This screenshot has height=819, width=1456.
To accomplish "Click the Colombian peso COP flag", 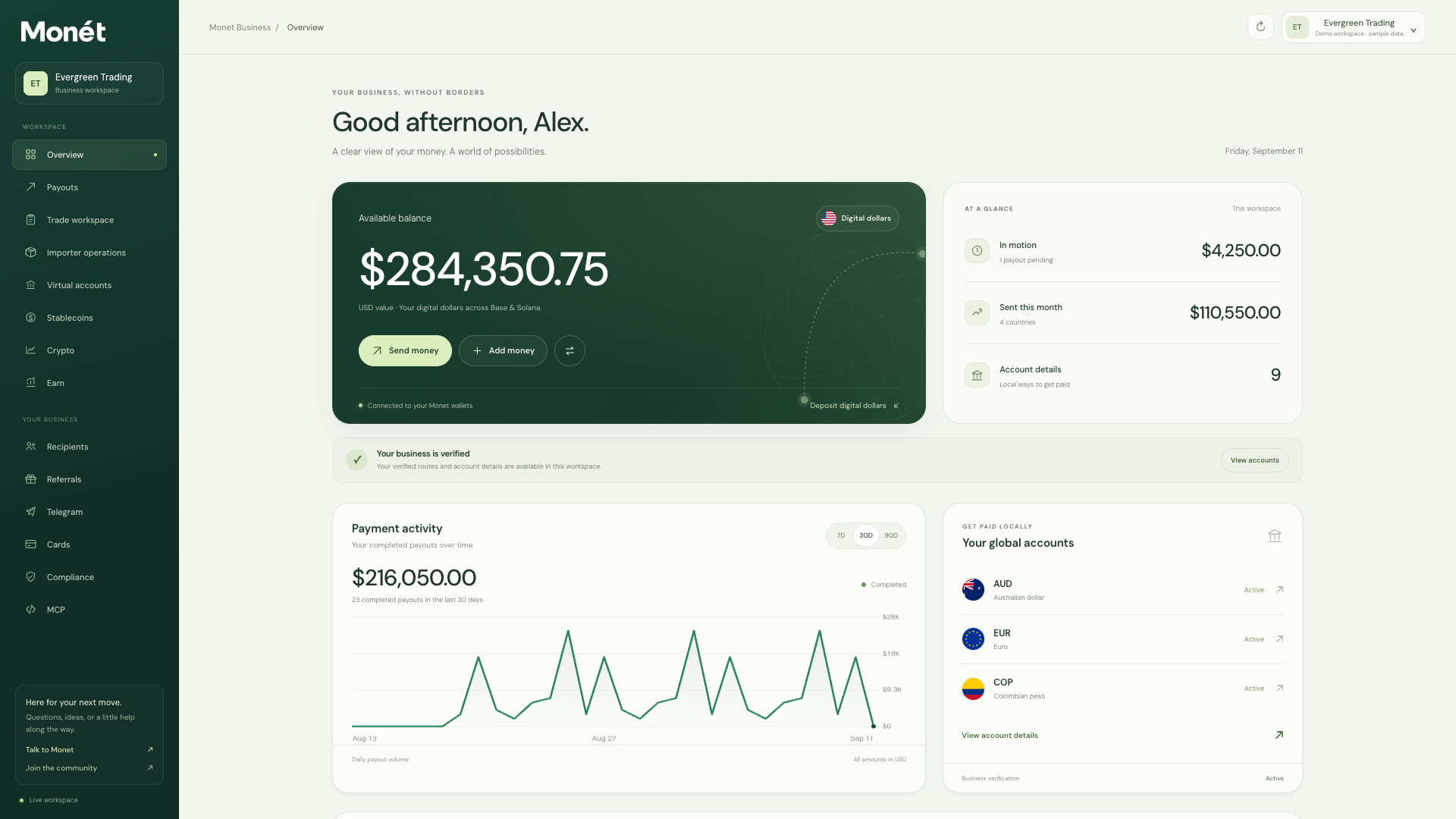I will coord(973,689).
